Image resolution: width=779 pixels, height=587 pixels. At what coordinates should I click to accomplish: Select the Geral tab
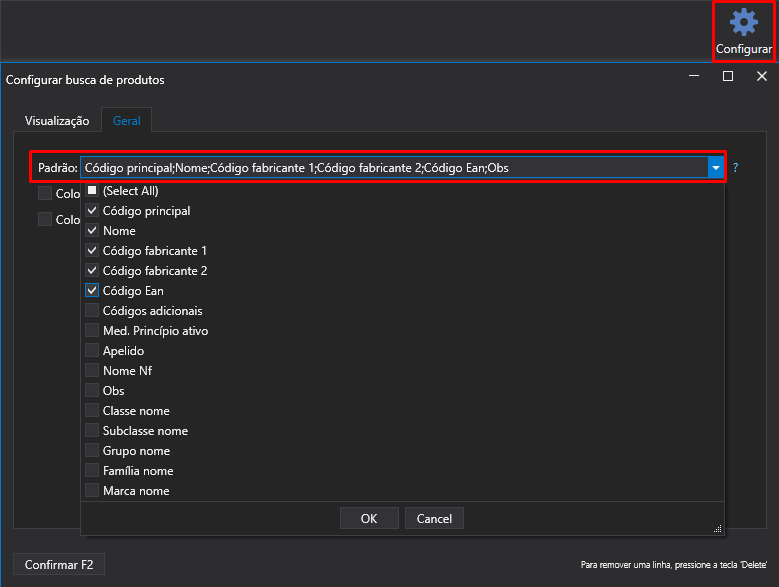127,121
